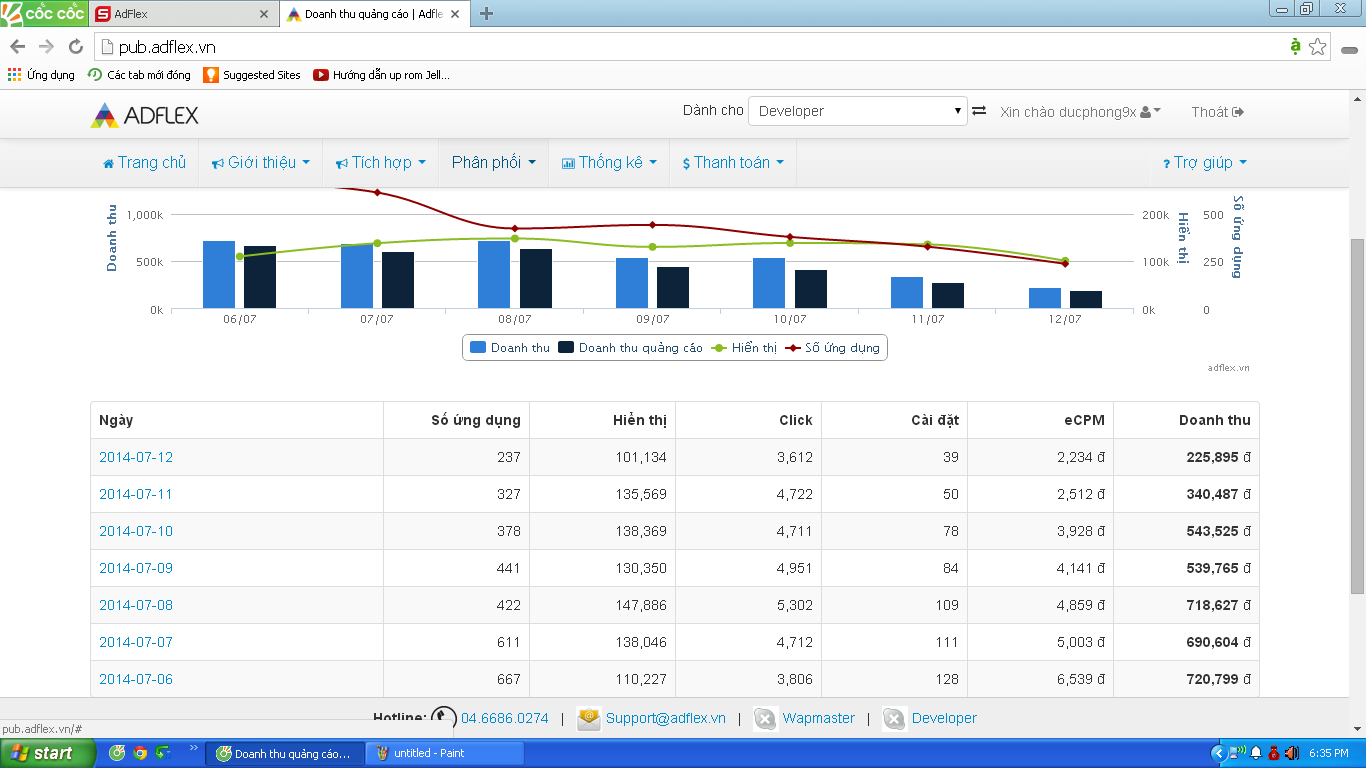This screenshot has width=1366, height=768.
Task: Expand the Trợ giúp help menu
Action: (x=1204, y=162)
